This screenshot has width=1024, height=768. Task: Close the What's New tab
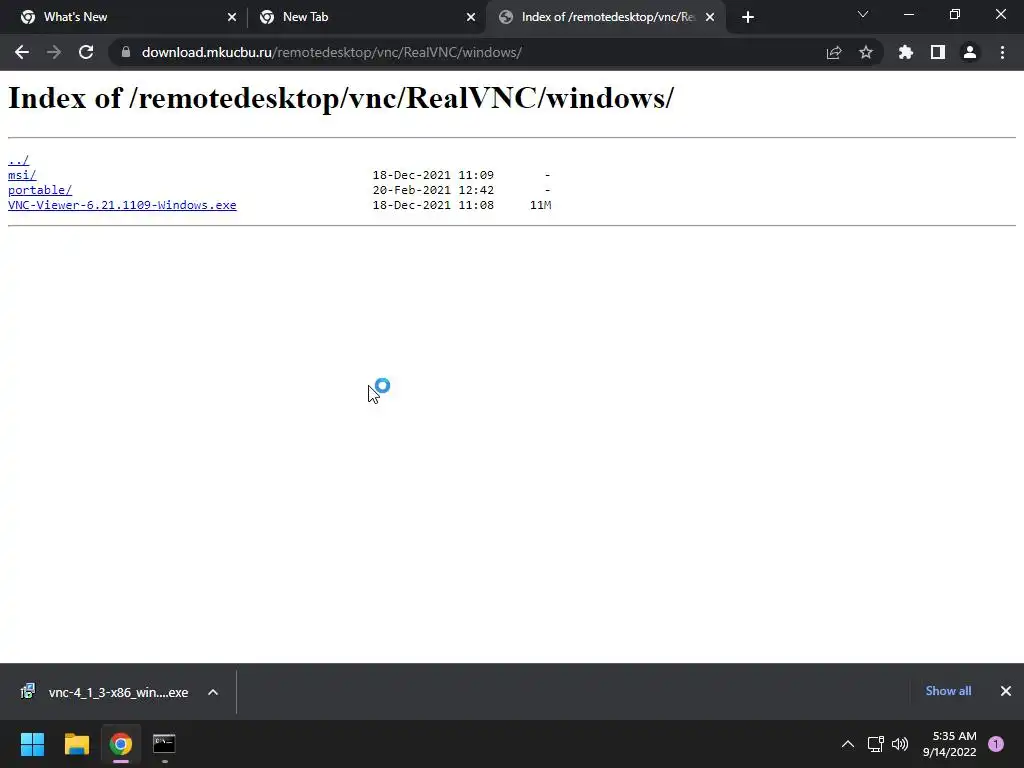pos(232,17)
